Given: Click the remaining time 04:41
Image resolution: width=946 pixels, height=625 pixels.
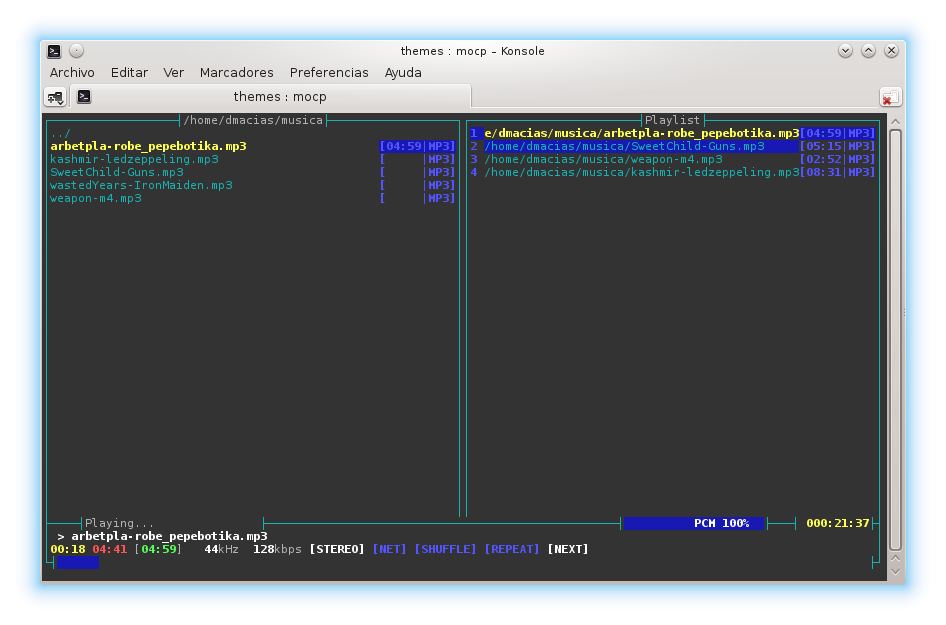Looking at the screenshot, I should [110, 550].
